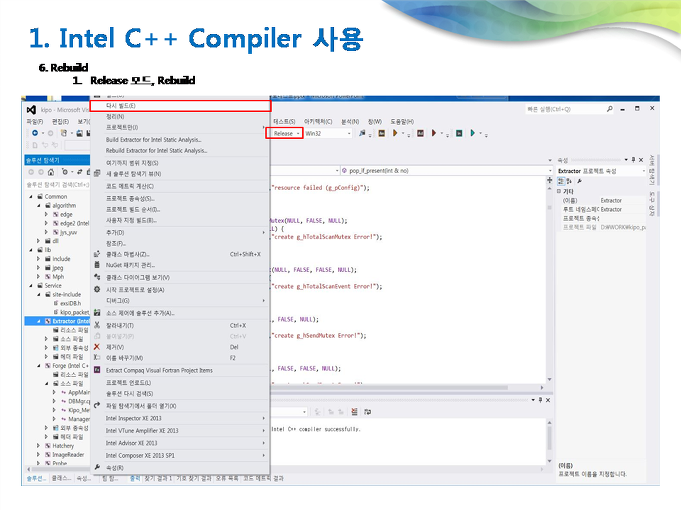Click the property pages wrench icon in Properties
Screen dimensions: 681x510
tap(579, 181)
